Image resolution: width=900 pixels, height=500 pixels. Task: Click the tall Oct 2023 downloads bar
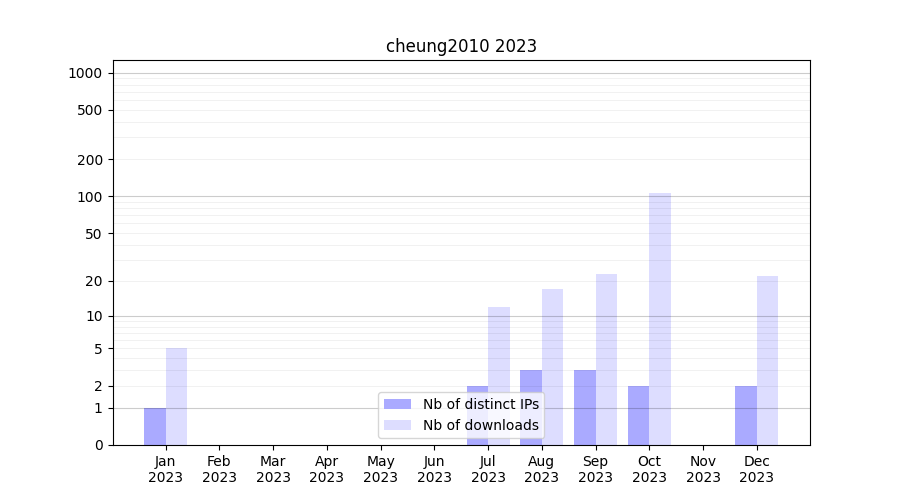point(660,318)
